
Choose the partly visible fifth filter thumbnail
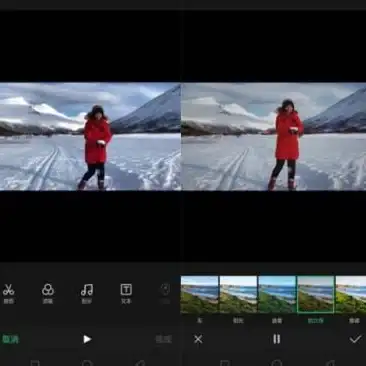351,295
